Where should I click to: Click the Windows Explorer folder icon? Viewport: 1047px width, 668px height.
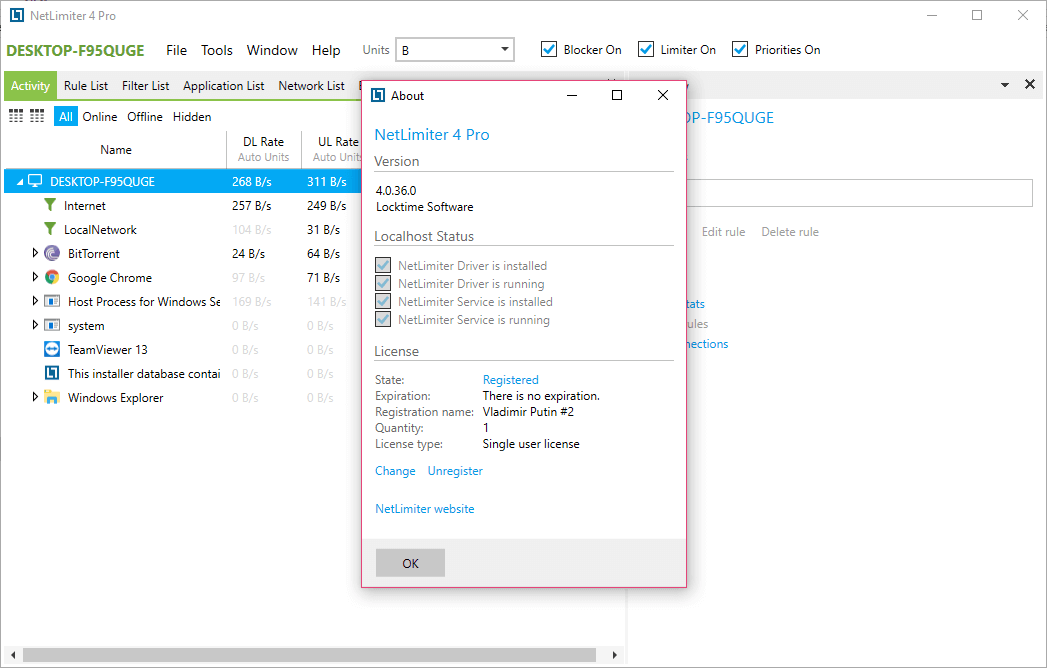[52, 397]
